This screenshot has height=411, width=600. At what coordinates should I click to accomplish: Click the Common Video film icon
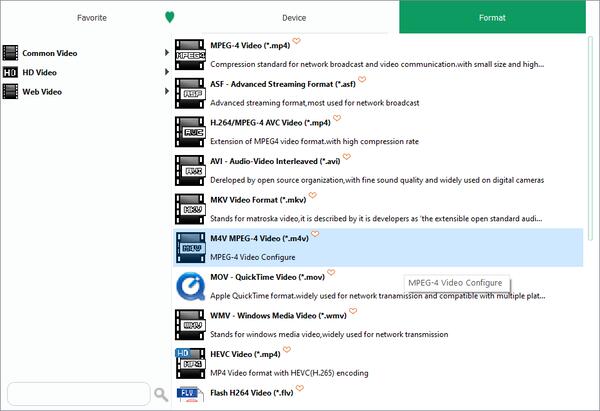pyautogui.click(x=10, y=53)
